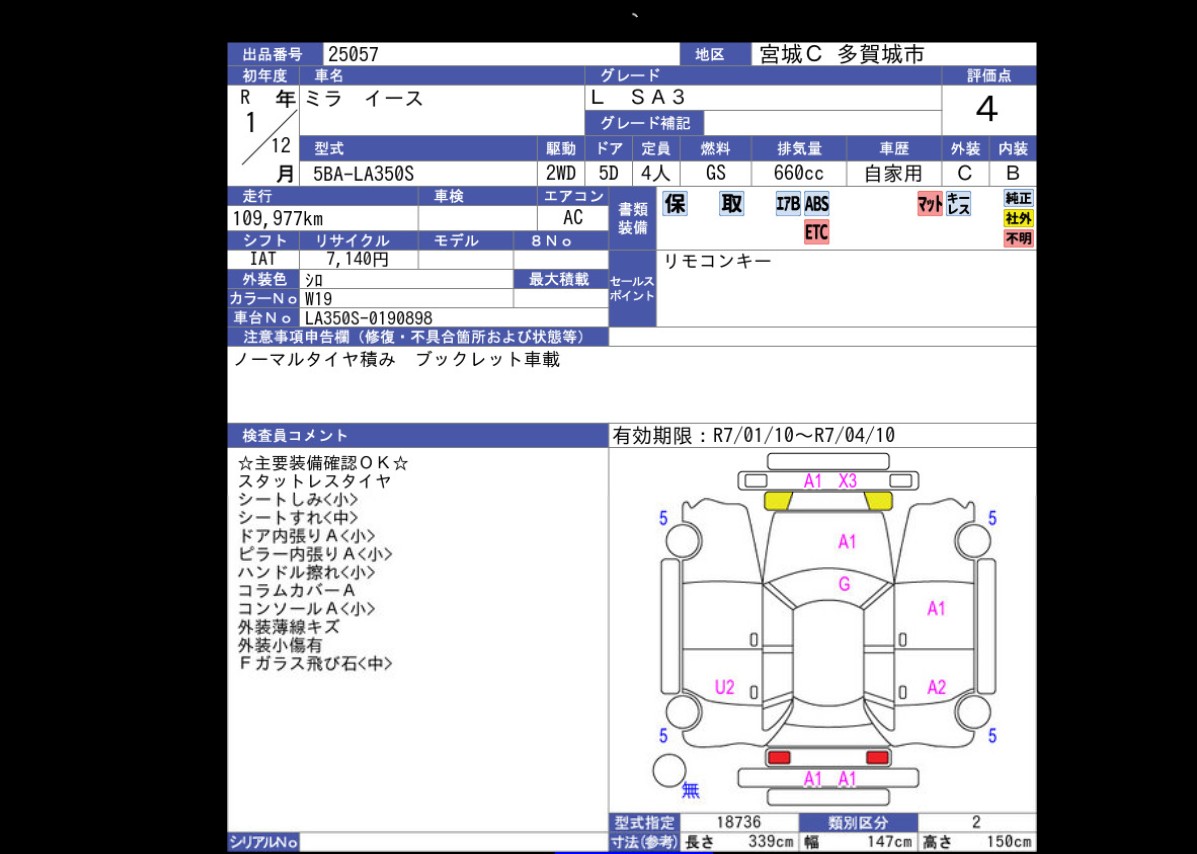The width and height of the screenshot is (1197, 854).
Task: Select the X3 damage mark on front bumper
Action: (847, 481)
